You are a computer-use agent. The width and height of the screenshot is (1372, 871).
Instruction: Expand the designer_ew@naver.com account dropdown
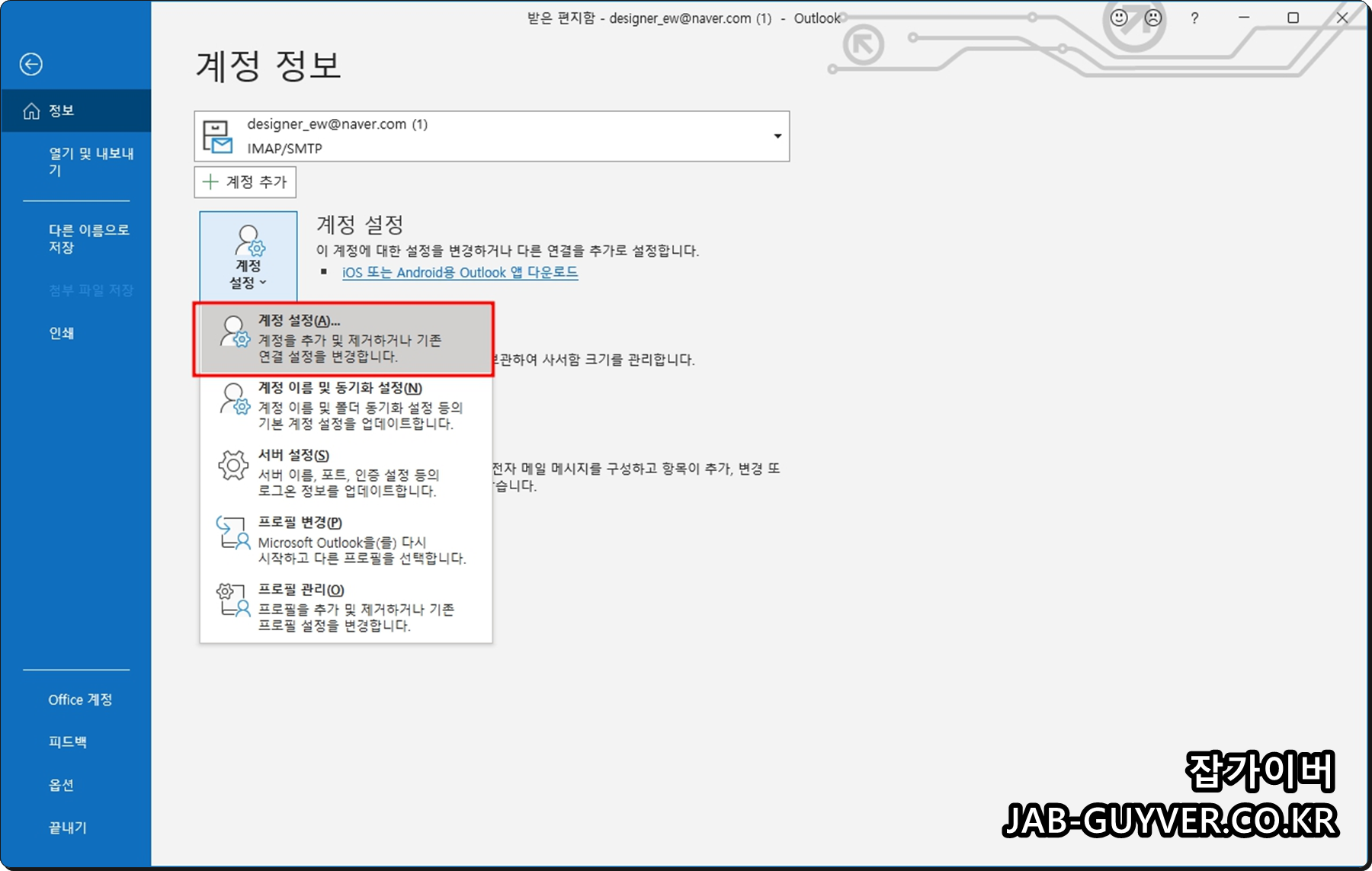click(x=777, y=136)
